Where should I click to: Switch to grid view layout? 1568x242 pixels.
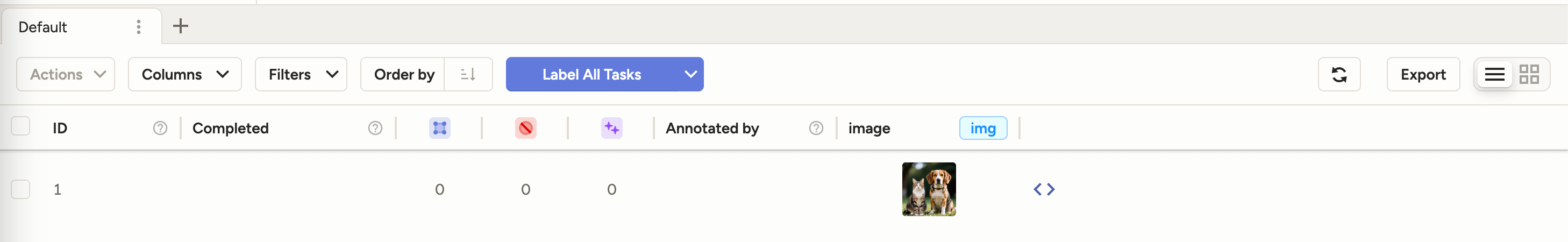[1528, 74]
